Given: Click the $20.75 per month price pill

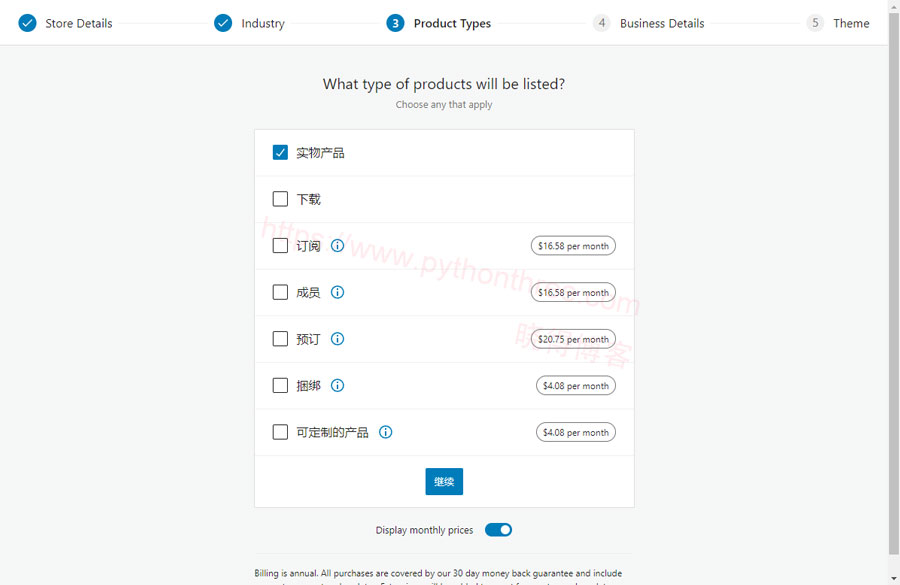Looking at the screenshot, I should [x=573, y=338].
